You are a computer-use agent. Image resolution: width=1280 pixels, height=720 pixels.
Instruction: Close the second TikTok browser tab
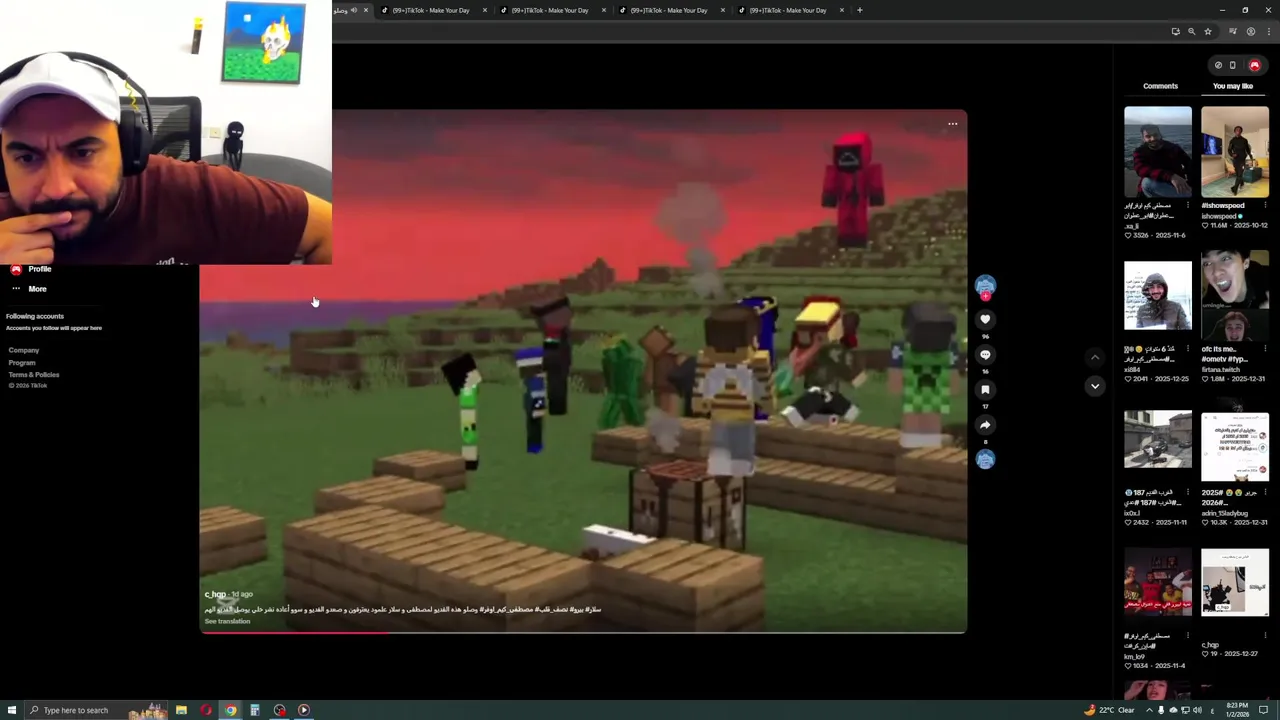click(485, 10)
